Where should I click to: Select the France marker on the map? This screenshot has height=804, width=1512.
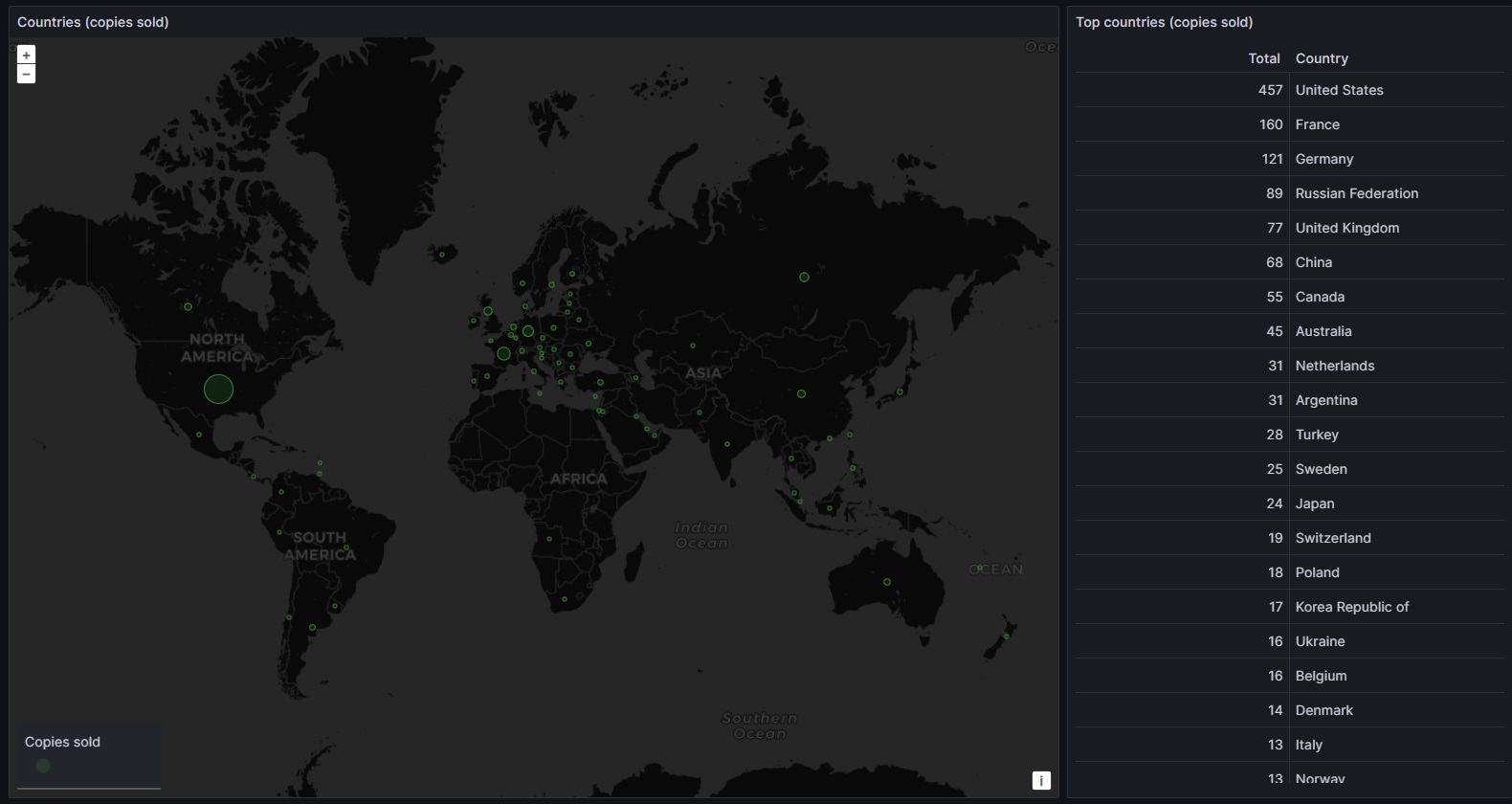pos(503,353)
